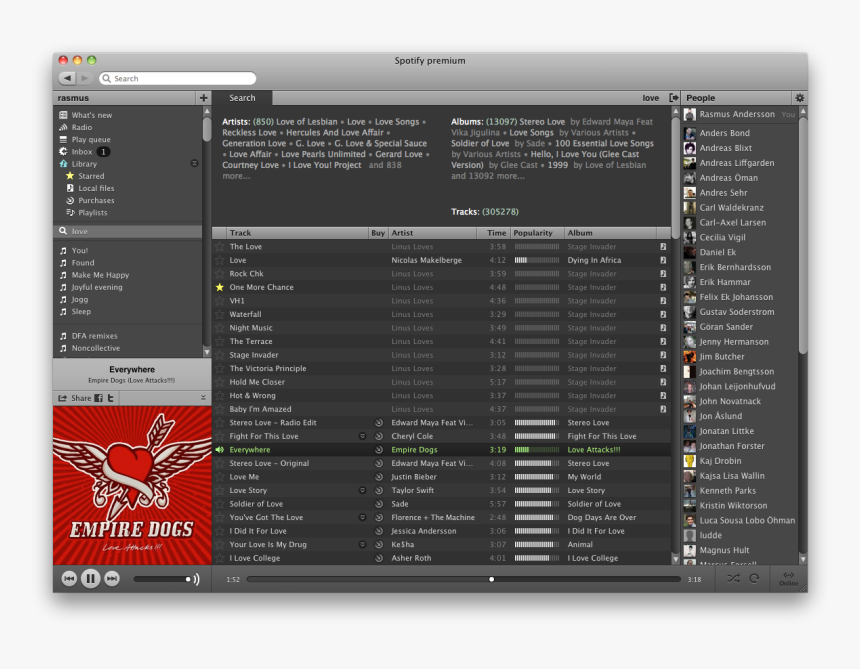Screen dimensions: 860x669
Task: Switch to the Search tab
Action: [241, 98]
